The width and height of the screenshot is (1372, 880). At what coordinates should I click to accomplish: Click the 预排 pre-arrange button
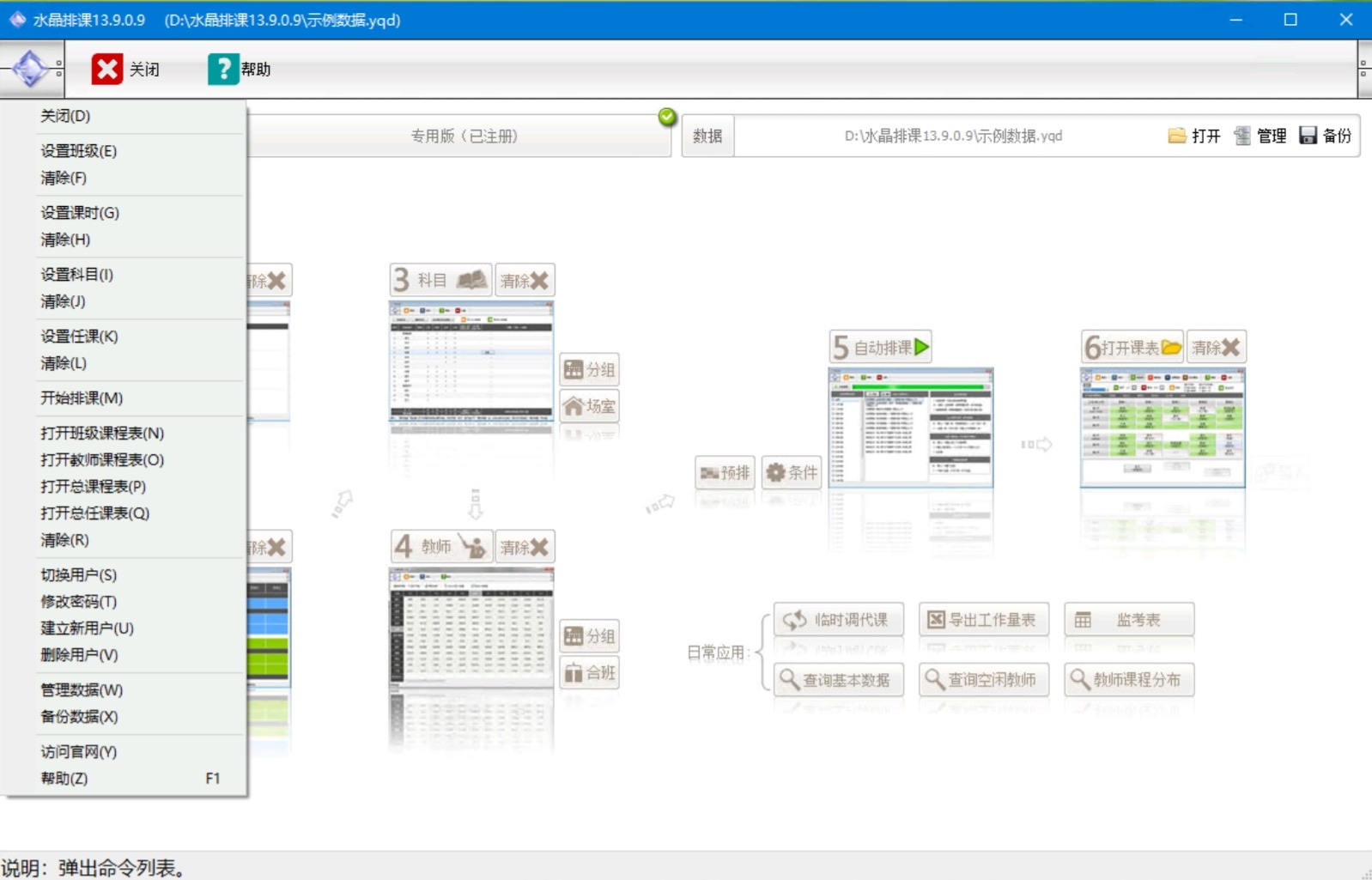coord(725,472)
